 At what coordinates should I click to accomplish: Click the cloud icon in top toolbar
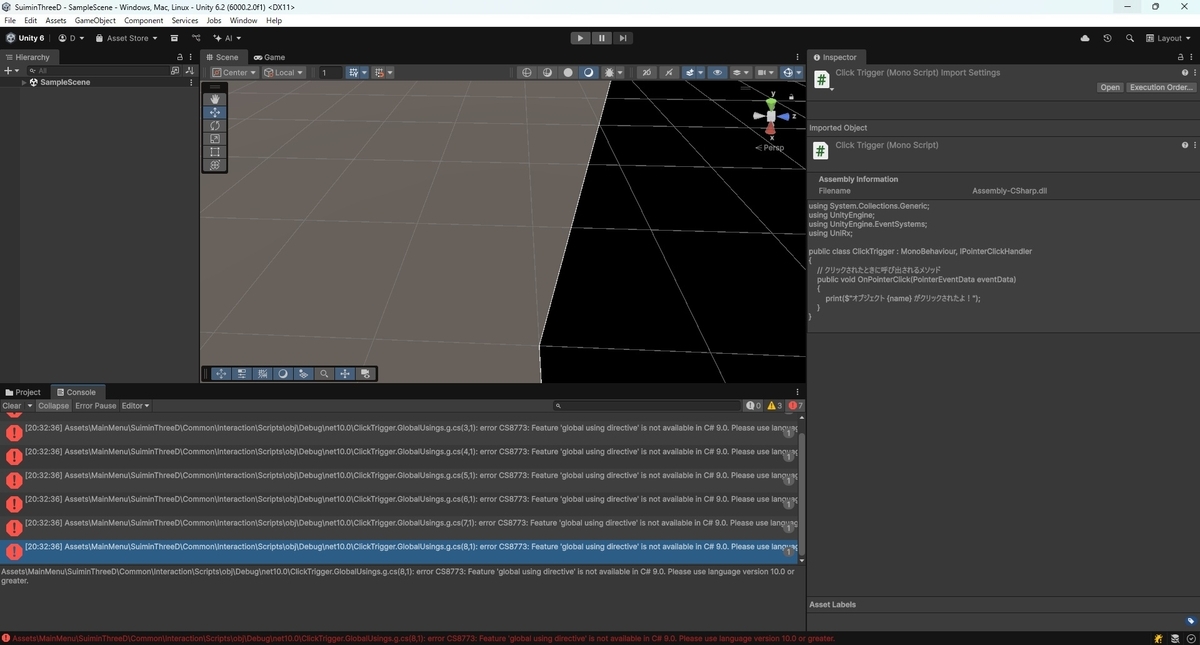pyautogui.click(x=1085, y=38)
